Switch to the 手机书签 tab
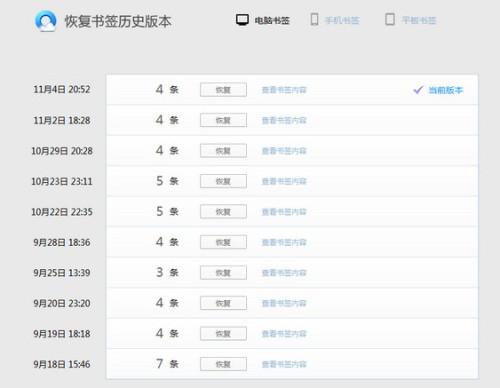This screenshot has width=500, height=388. [342, 21]
